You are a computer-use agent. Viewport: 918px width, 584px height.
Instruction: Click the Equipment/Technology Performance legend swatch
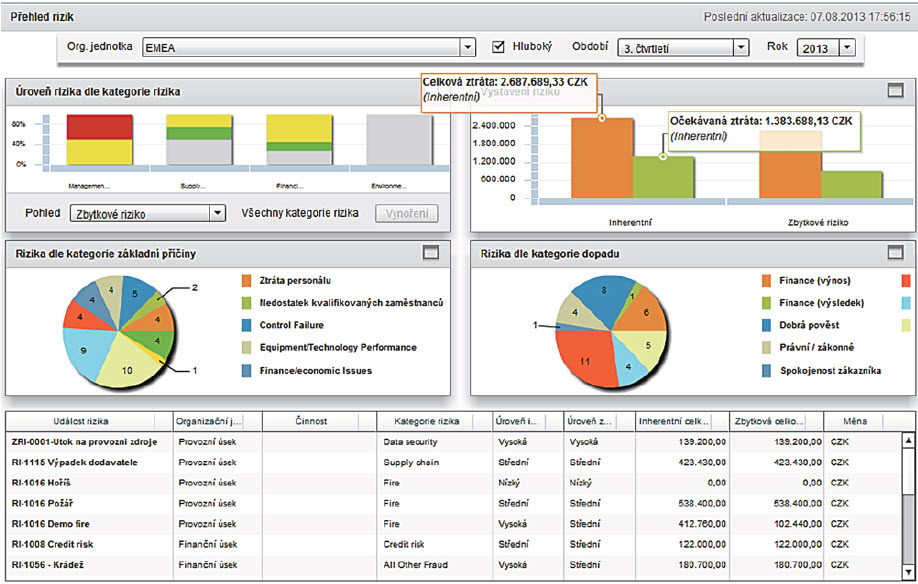[246, 348]
